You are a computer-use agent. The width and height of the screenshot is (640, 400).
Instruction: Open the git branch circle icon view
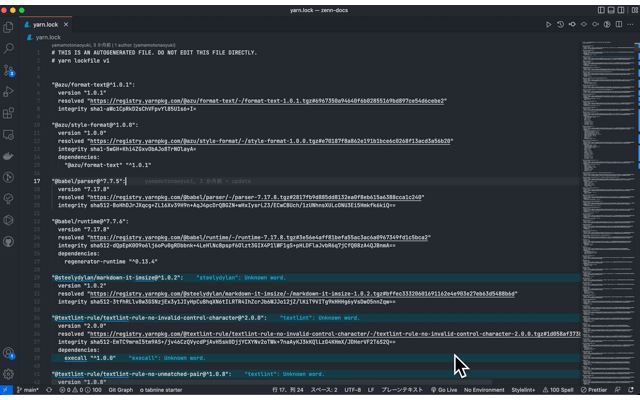coord(8,177)
